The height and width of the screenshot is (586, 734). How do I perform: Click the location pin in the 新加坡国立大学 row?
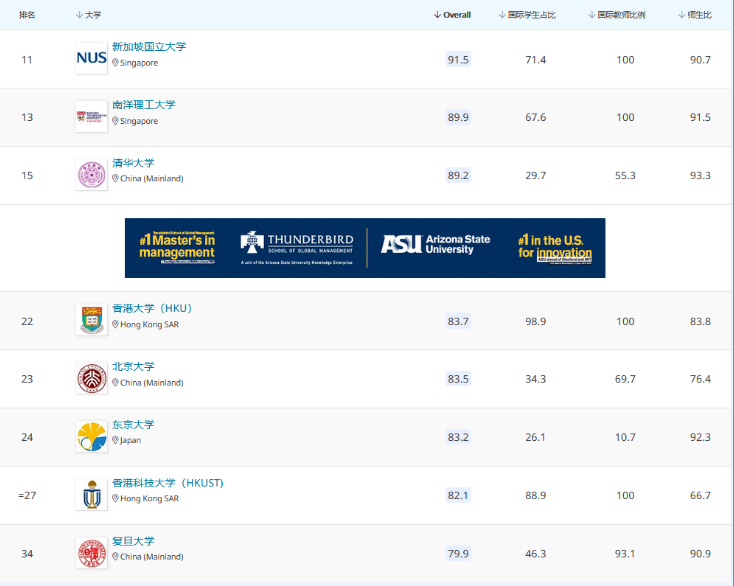pos(115,62)
